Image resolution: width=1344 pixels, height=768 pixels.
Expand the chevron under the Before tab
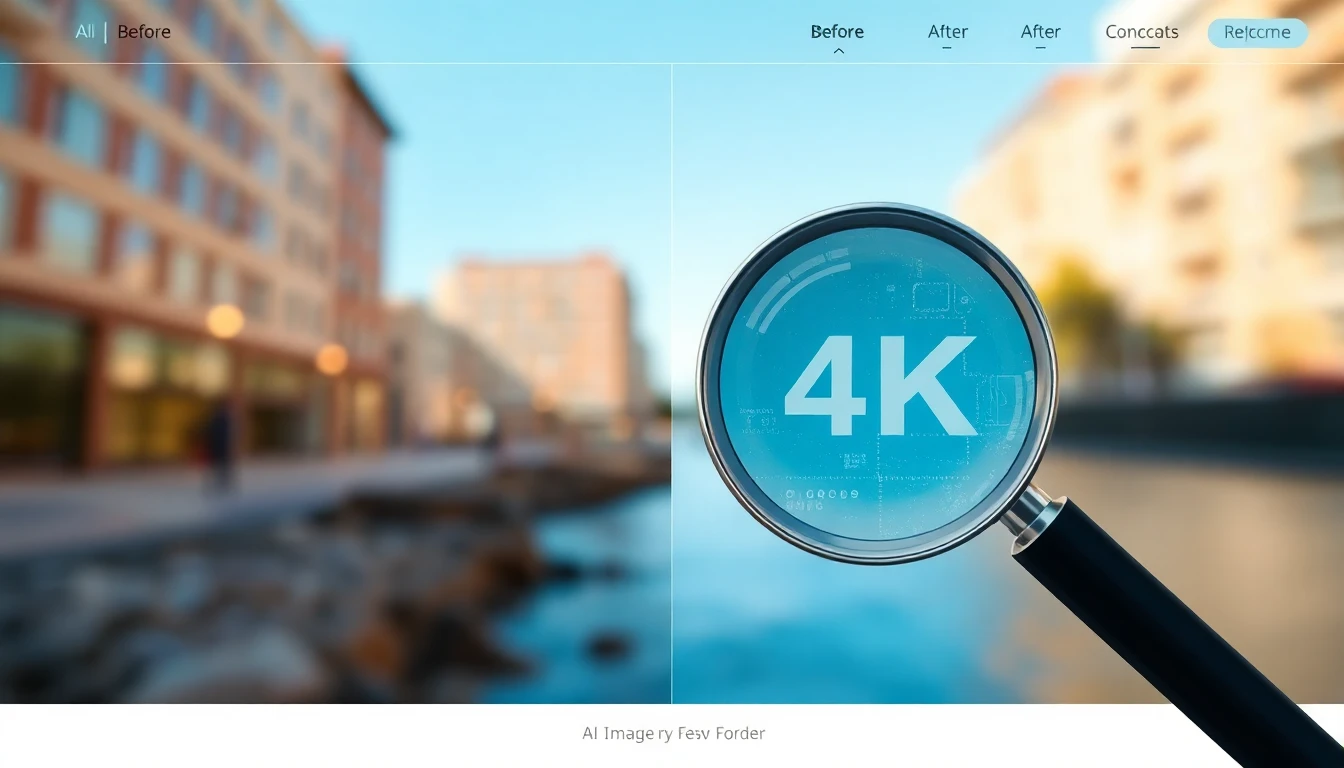[838, 50]
